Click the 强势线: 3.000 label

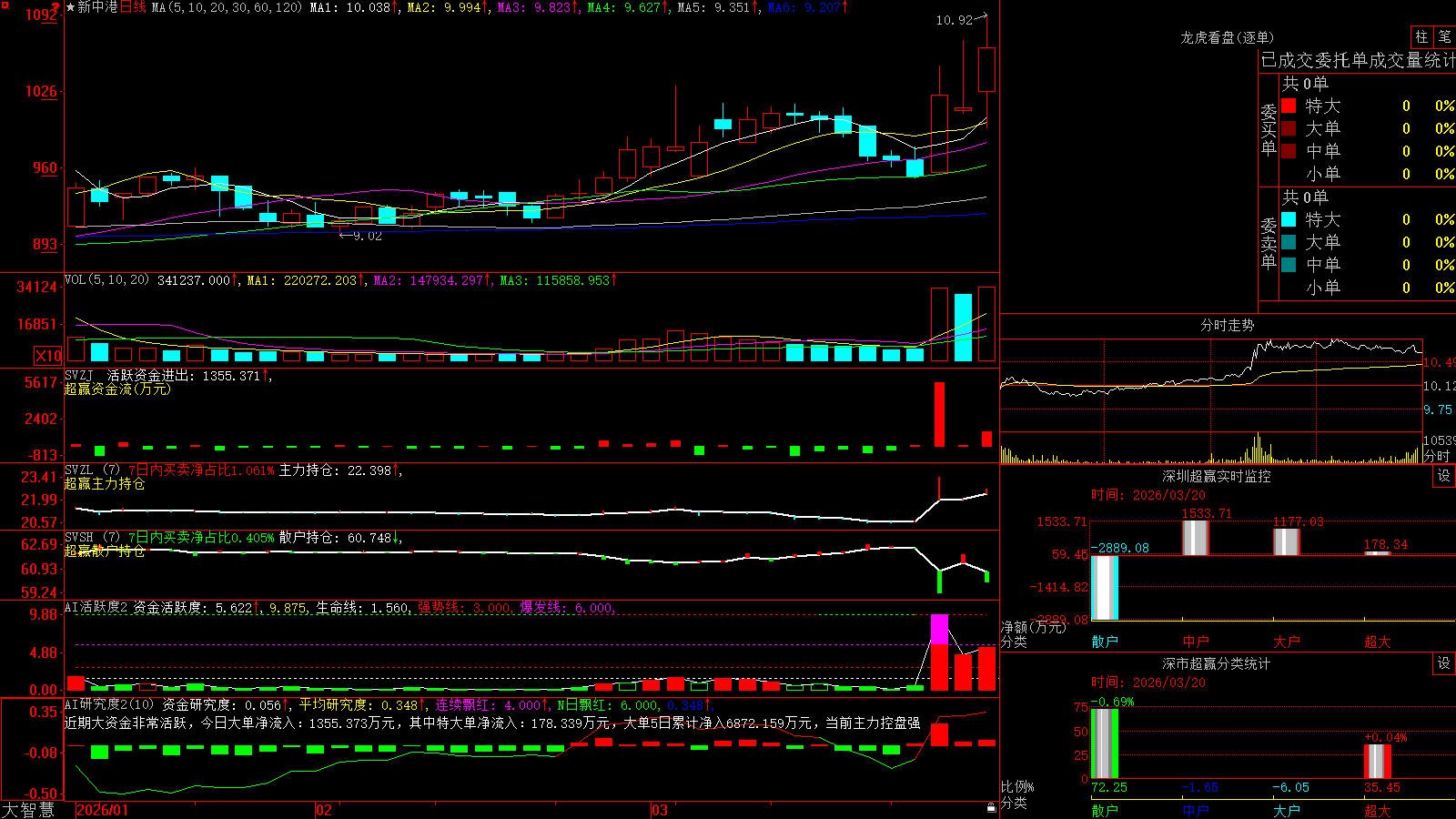click(x=464, y=608)
